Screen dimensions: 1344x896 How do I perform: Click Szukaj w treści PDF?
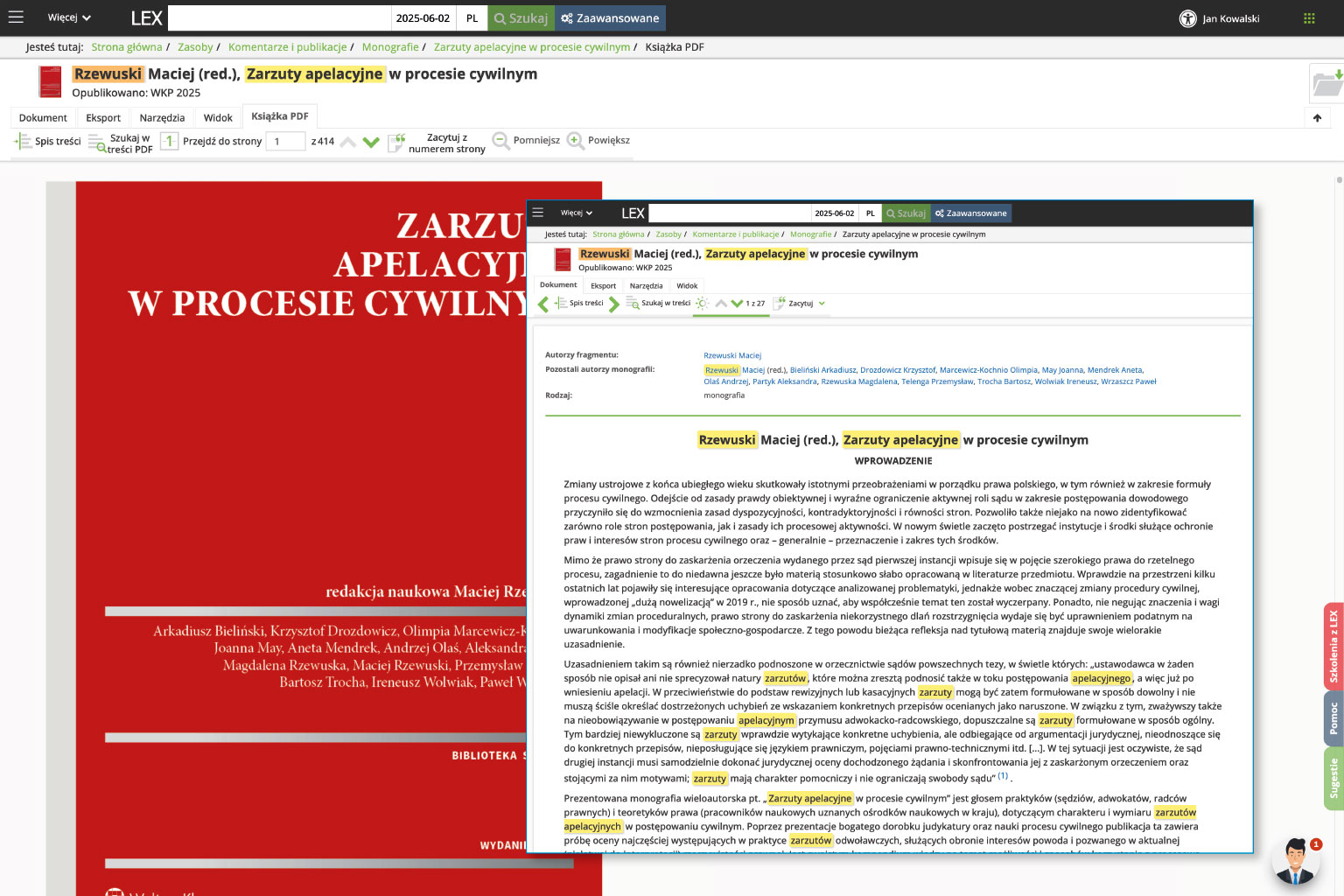121,143
